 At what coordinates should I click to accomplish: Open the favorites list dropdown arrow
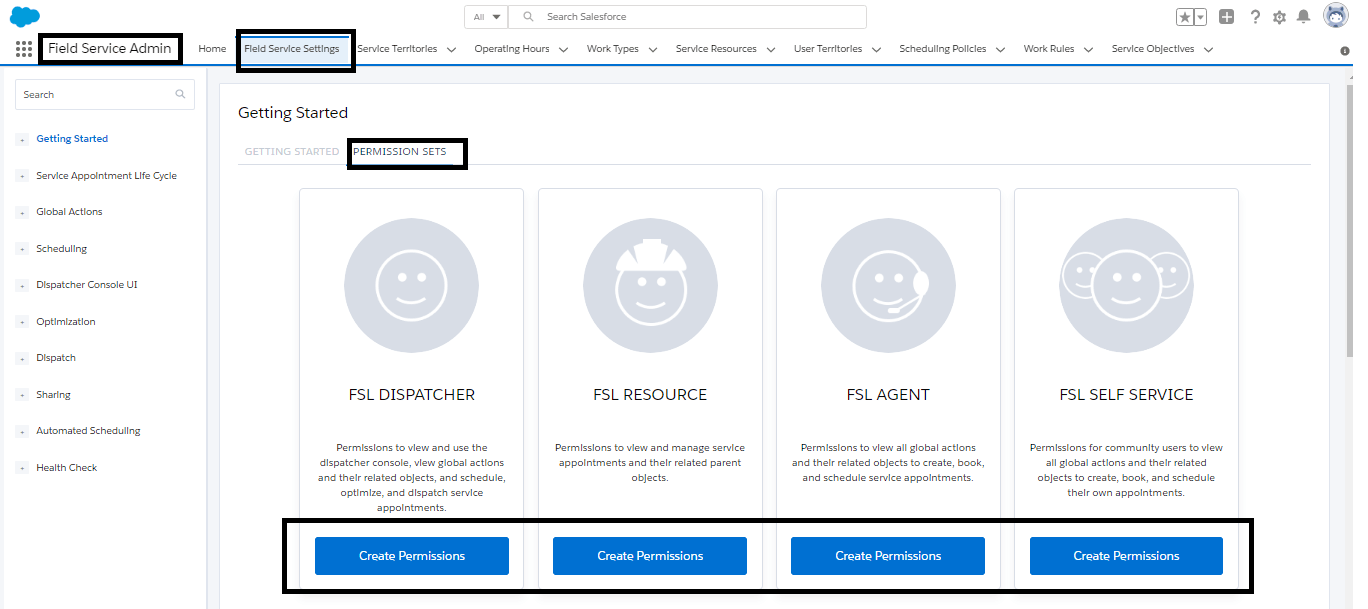point(1200,17)
